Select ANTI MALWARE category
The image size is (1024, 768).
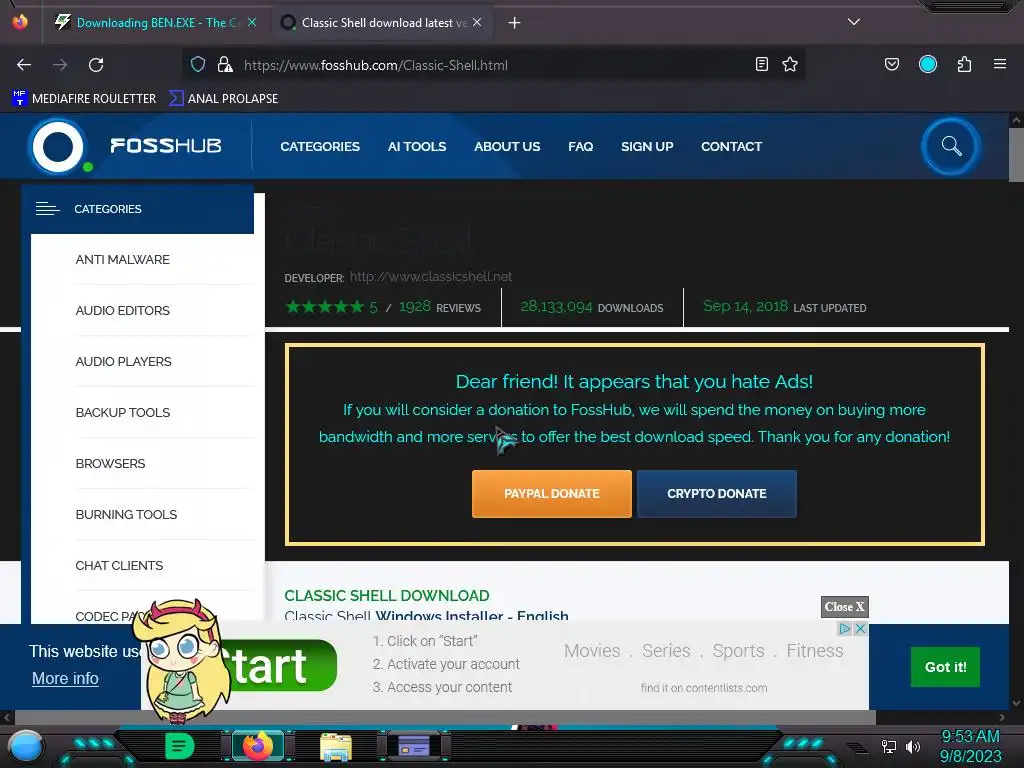(x=123, y=260)
